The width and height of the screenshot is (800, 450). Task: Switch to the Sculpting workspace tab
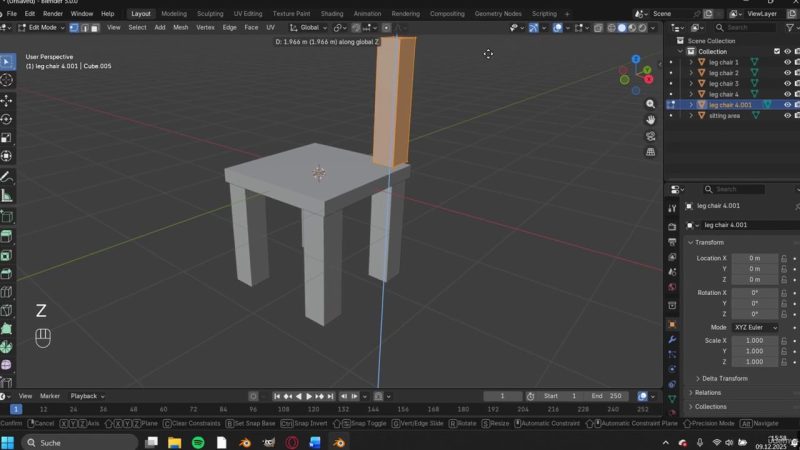[210, 14]
